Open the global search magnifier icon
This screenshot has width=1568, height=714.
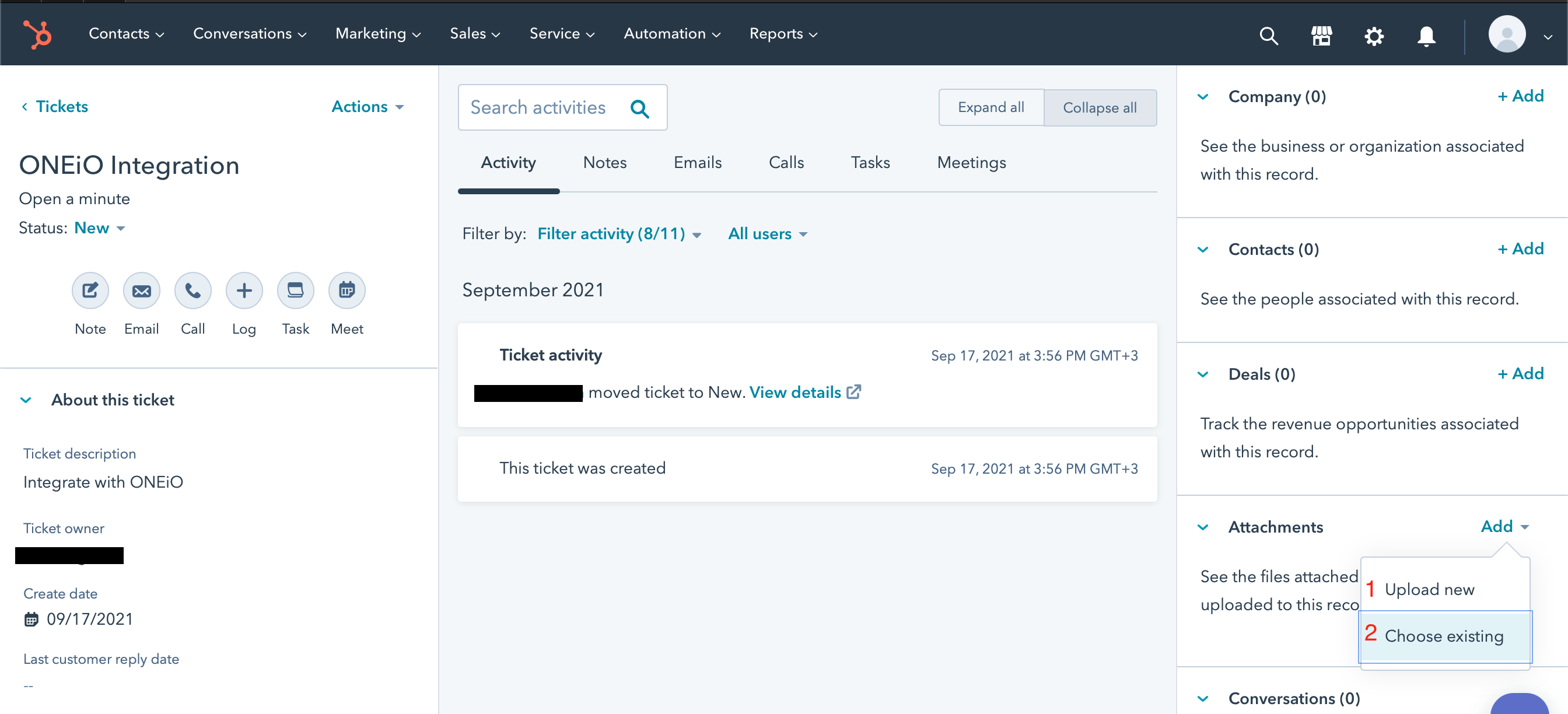pos(1268,36)
